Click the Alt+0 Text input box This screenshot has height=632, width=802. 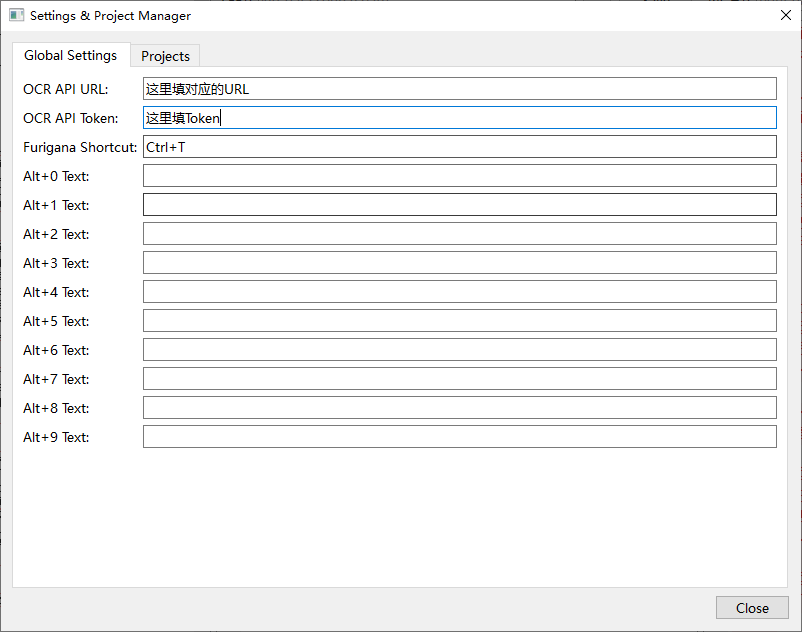pyautogui.click(x=460, y=176)
